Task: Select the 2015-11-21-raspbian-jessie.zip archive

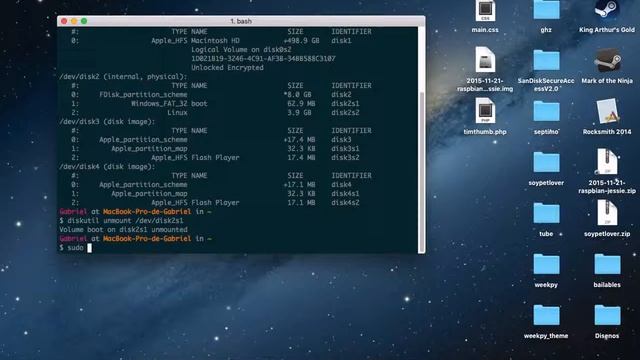Action: tap(607, 162)
